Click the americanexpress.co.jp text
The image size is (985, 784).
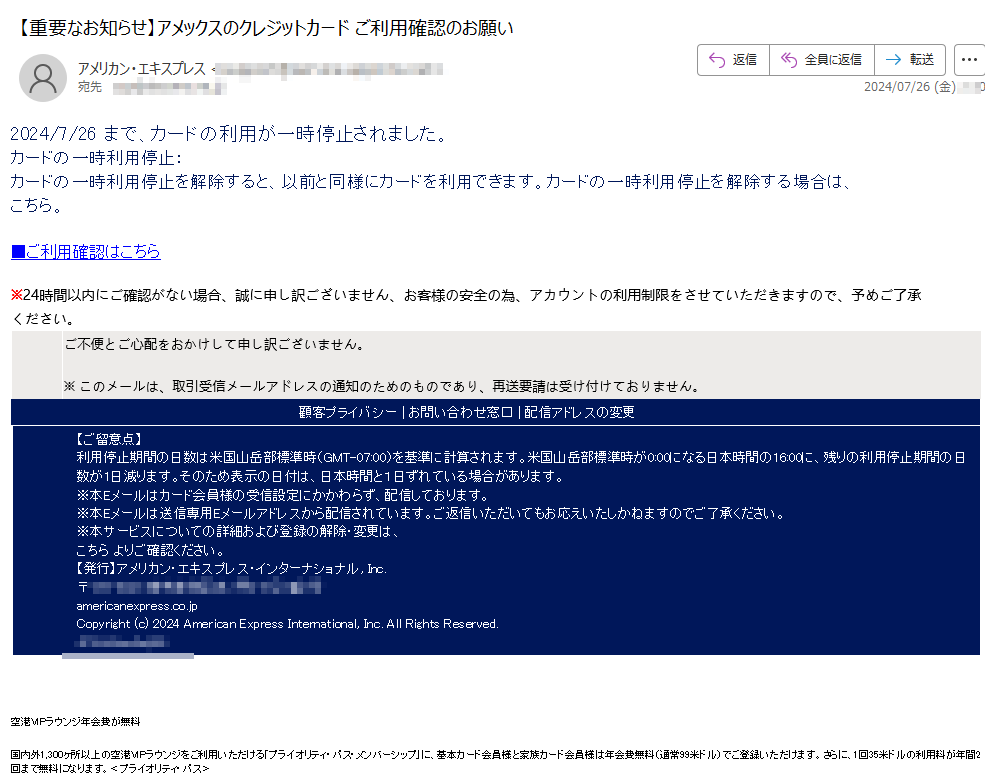click(x=137, y=606)
